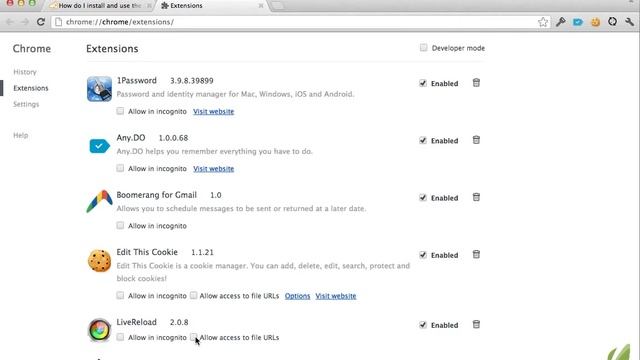Image resolution: width=640 pixels, height=360 pixels.
Task: Open Chrome wrench menu
Action: tap(629, 22)
